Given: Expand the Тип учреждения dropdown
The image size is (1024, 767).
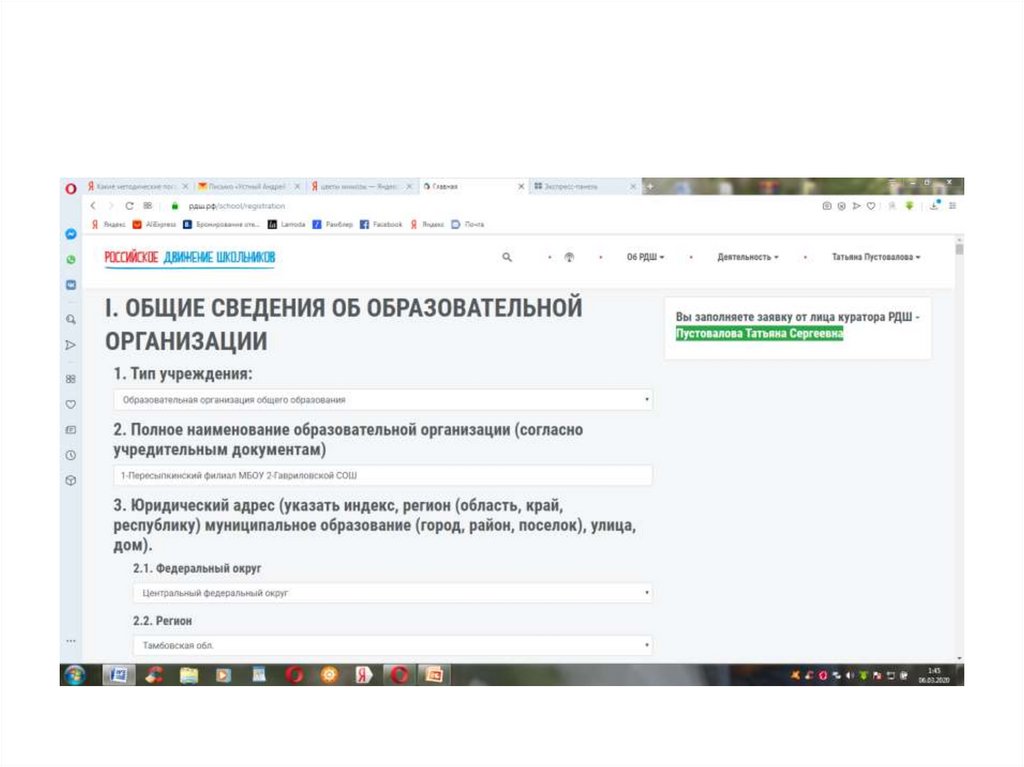Looking at the screenshot, I should (x=383, y=400).
